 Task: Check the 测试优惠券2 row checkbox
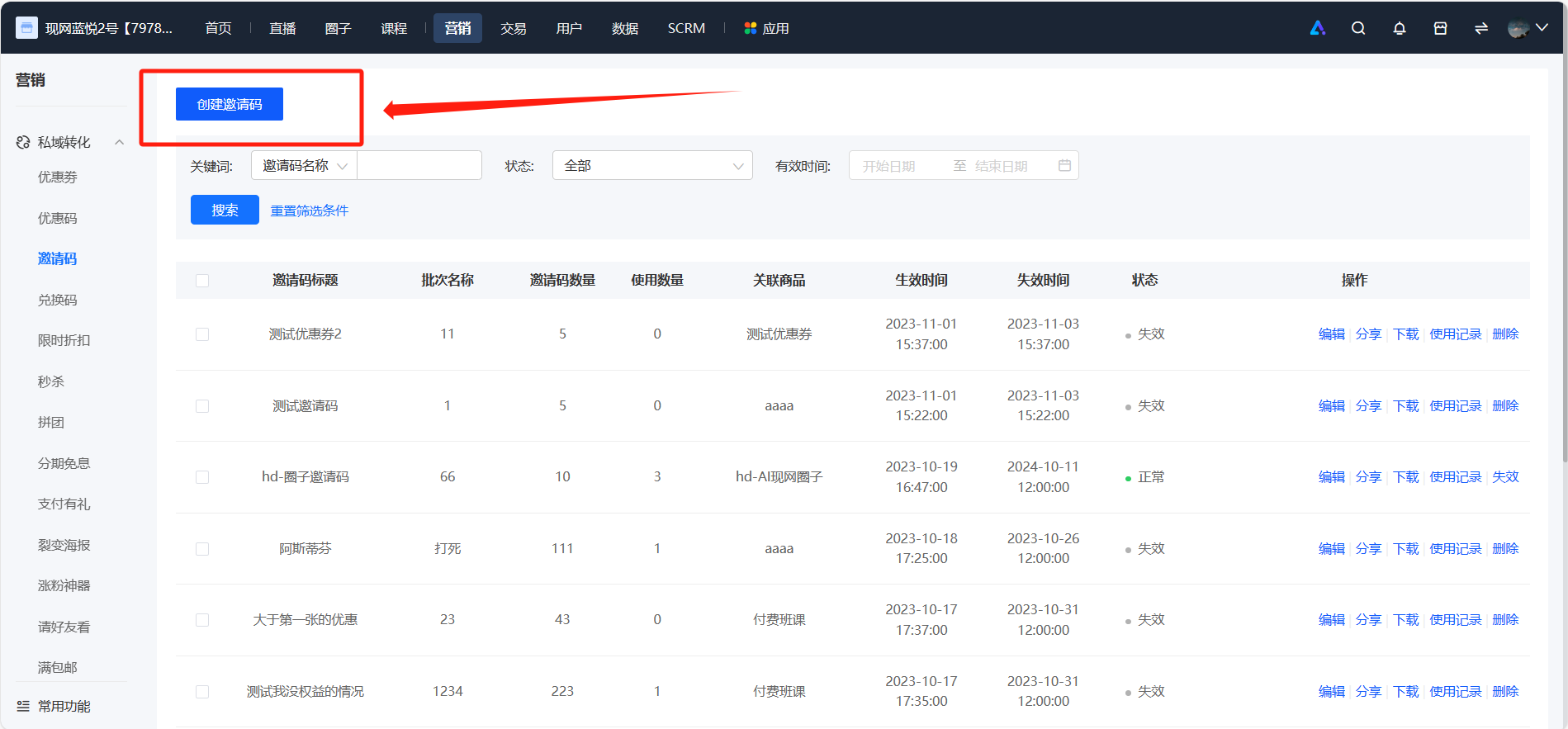tap(202, 334)
